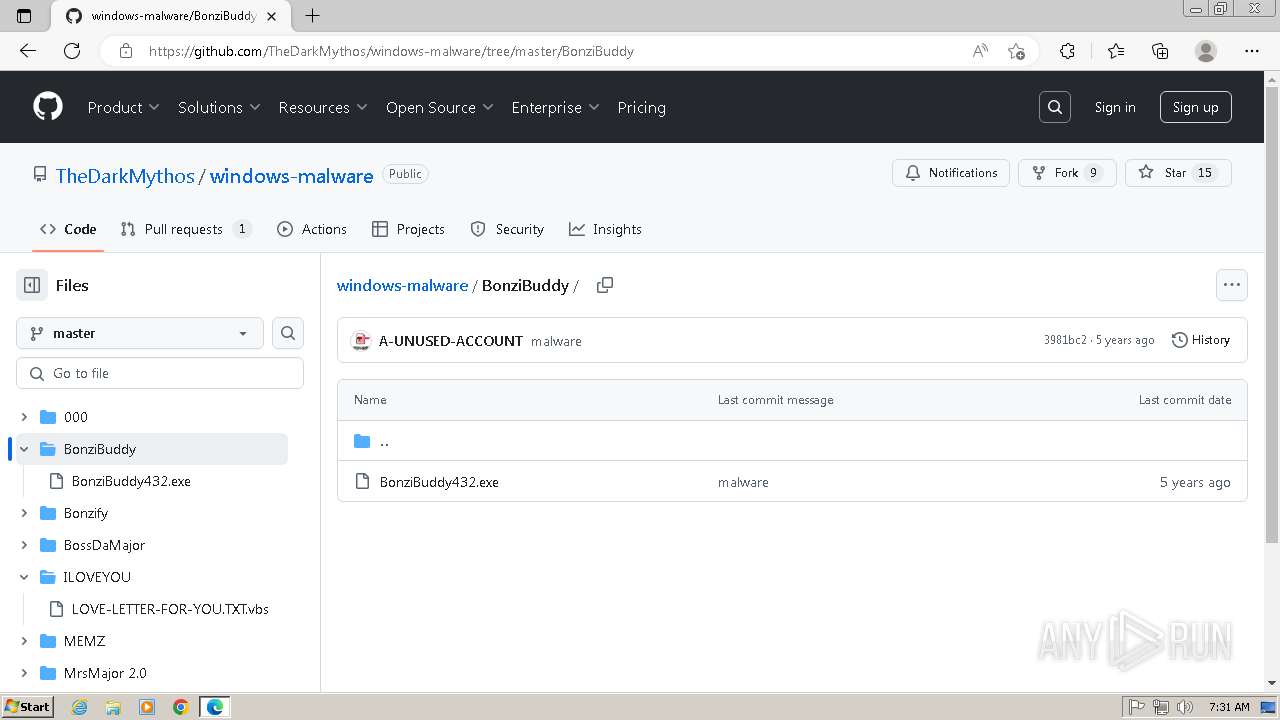Image resolution: width=1280 pixels, height=720 pixels.
Task: Expand the Resources menu
Action: 323,107
